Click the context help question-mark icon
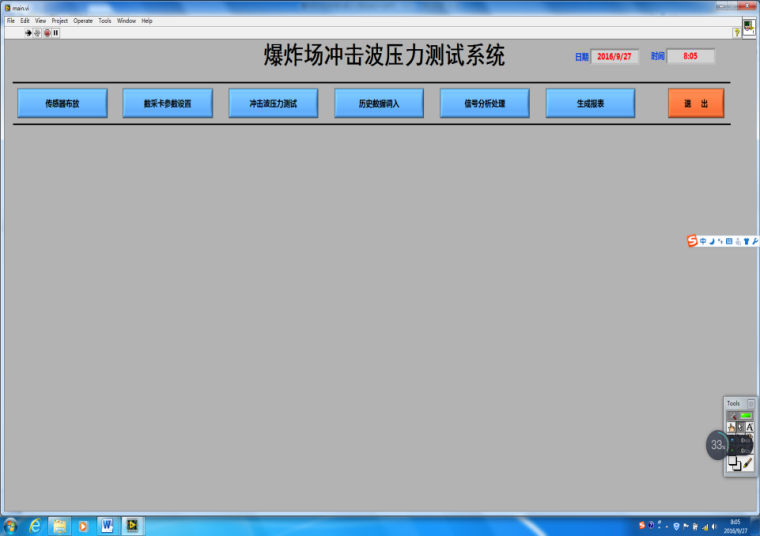The width and height of the screenshot is (760, 536). point(738,32)
